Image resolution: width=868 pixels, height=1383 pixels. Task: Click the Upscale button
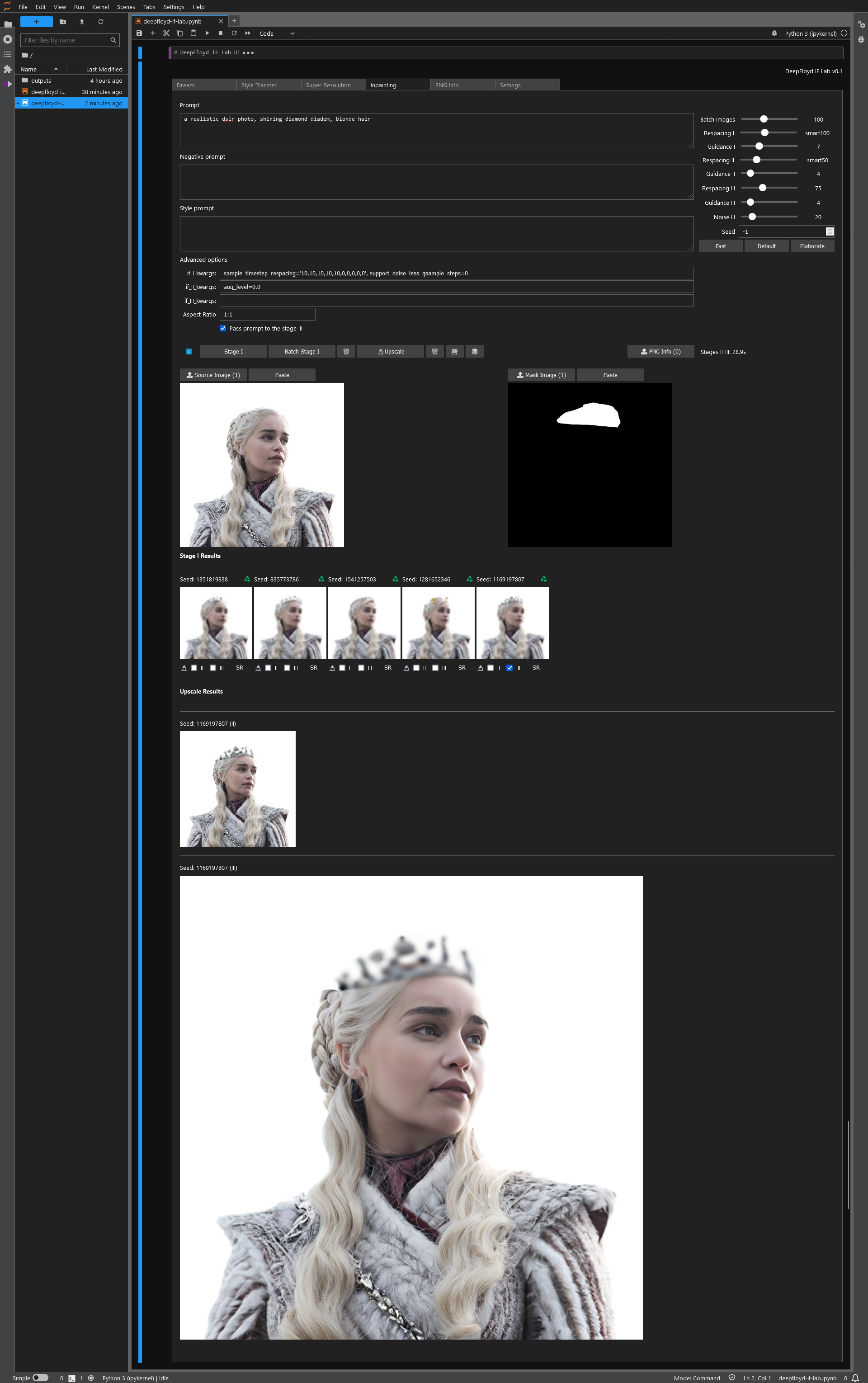click(390, 351)
